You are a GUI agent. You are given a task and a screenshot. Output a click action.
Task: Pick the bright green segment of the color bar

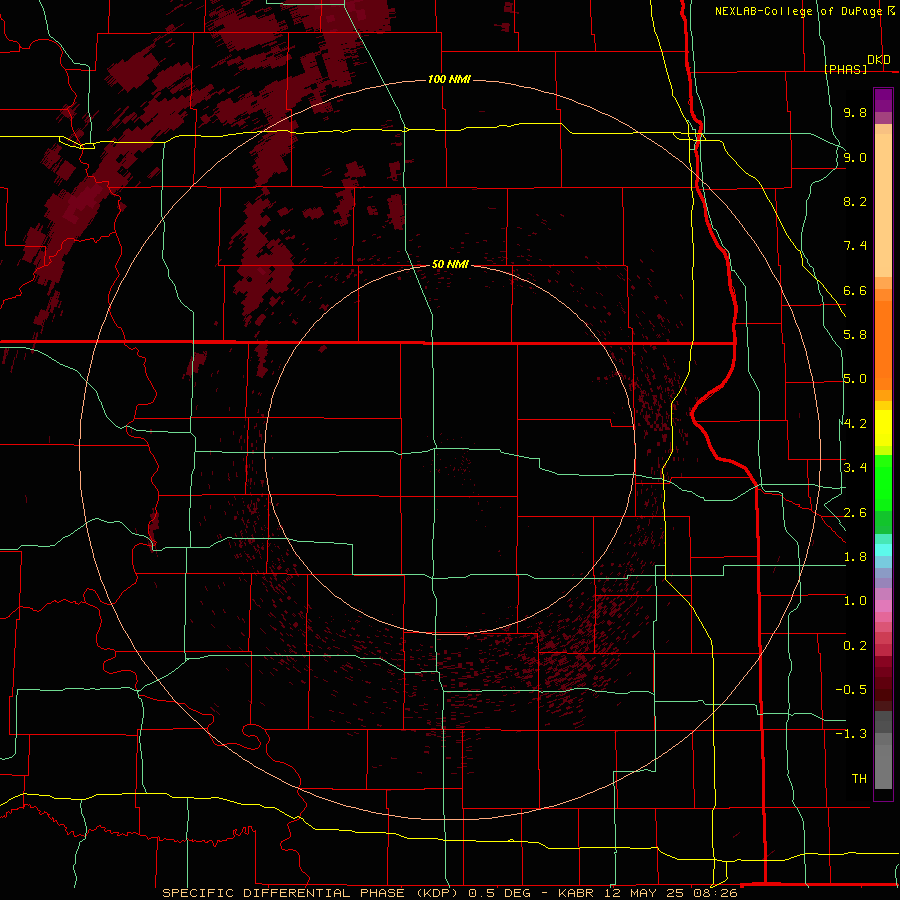(883, 482)
